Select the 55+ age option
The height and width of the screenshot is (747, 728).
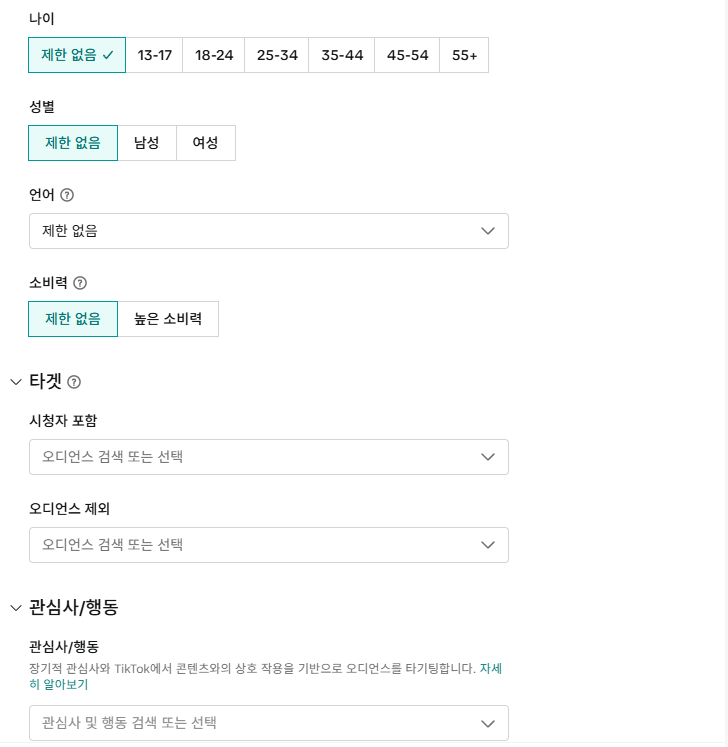[x=464, y=55]
